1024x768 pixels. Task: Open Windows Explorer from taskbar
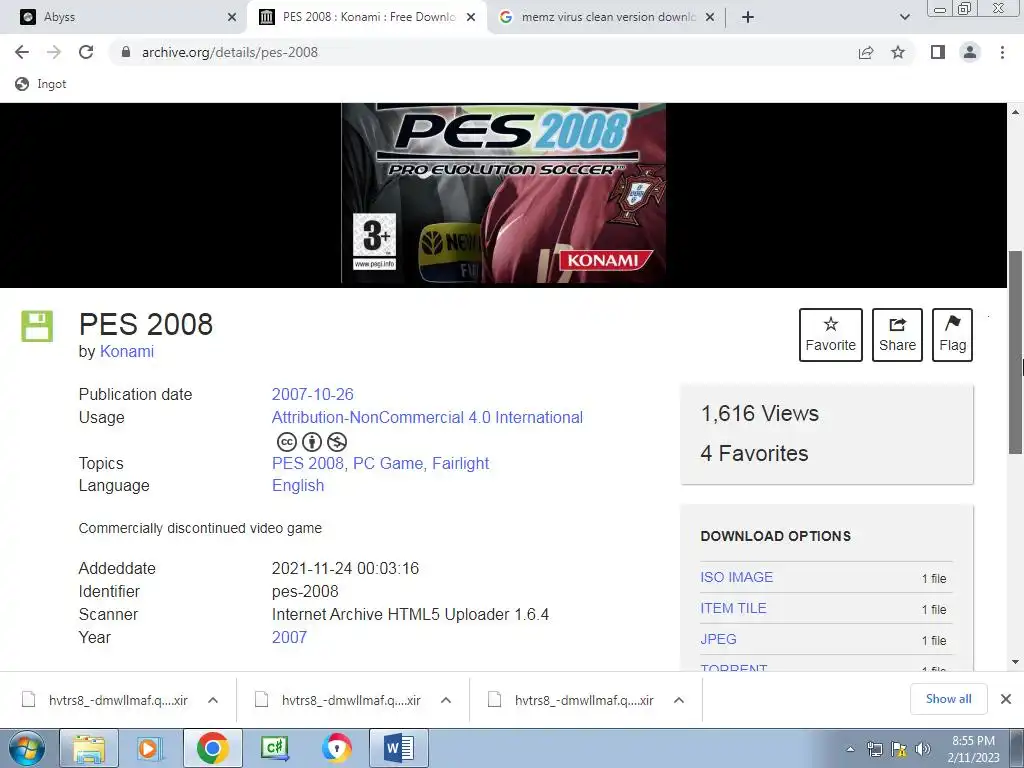tap(89, 748)
